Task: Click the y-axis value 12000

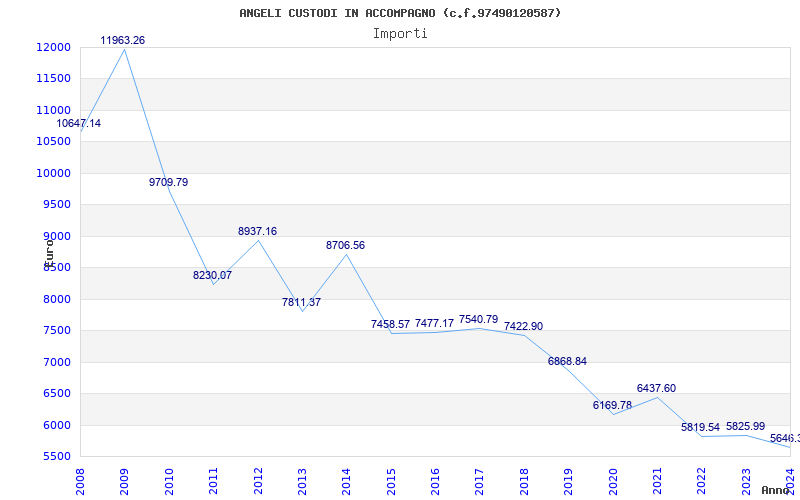Action: (x=54, y=47)
